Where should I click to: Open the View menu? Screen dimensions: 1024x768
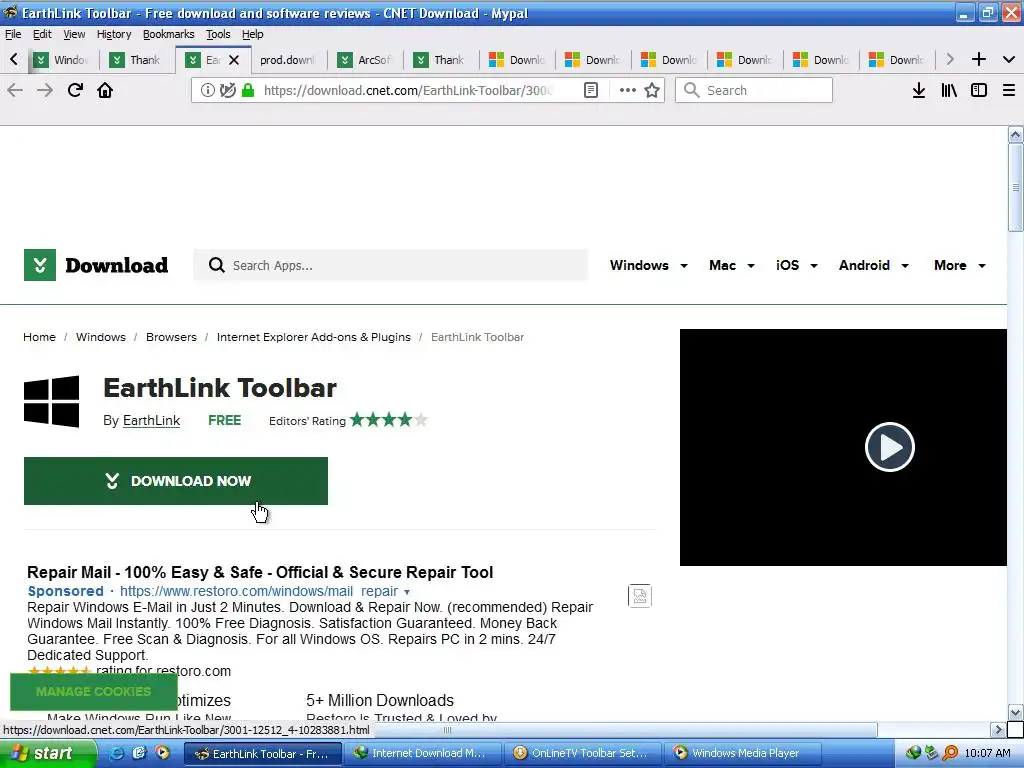point(74,34)
